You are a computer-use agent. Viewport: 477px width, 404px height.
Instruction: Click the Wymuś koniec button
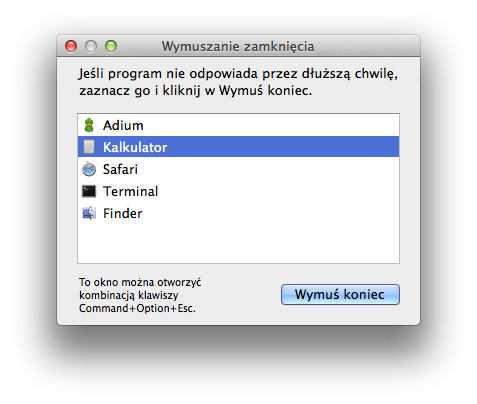tap(340, 294)
